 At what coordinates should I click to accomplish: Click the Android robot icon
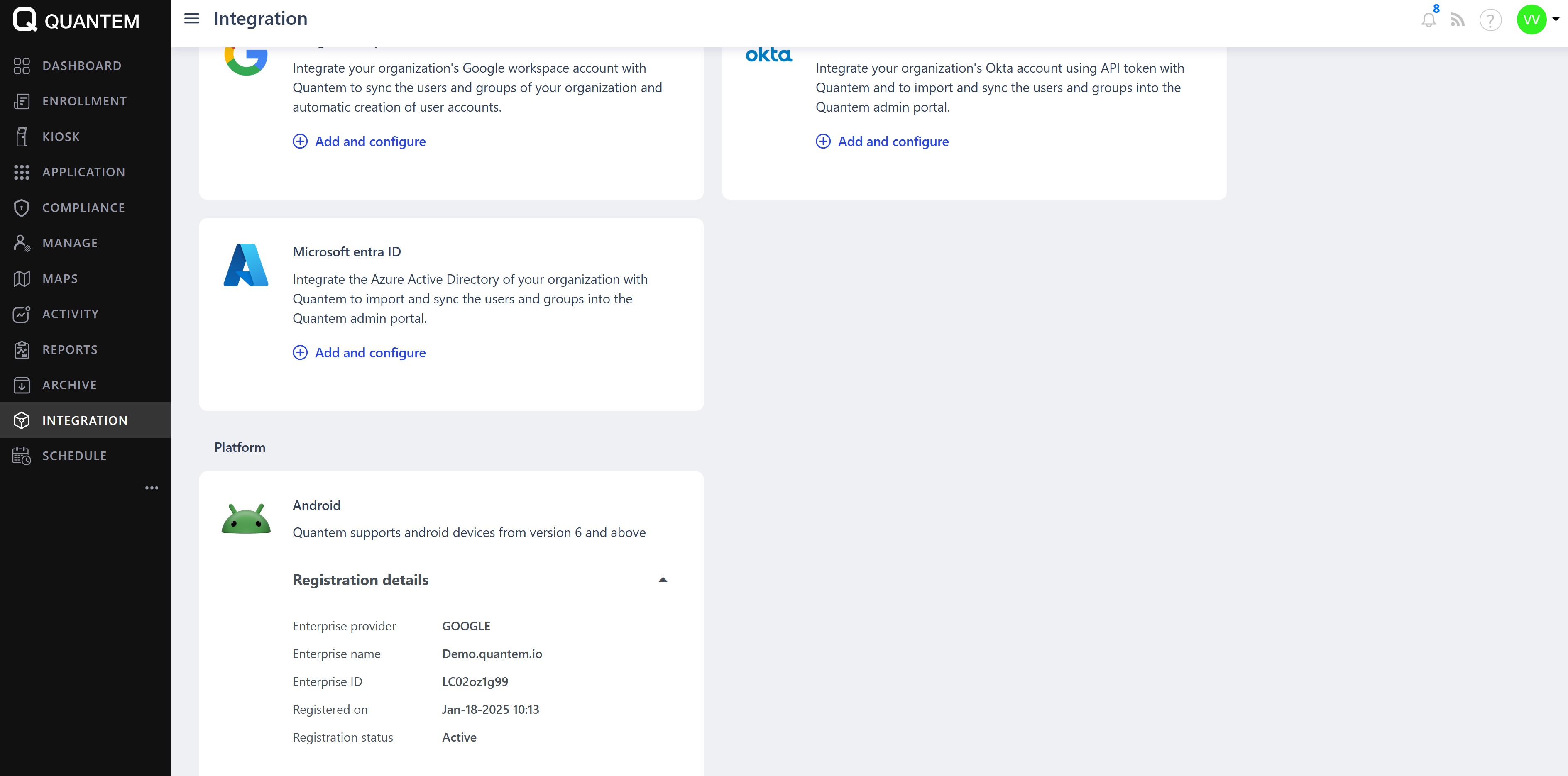click(x=246, y=519)
